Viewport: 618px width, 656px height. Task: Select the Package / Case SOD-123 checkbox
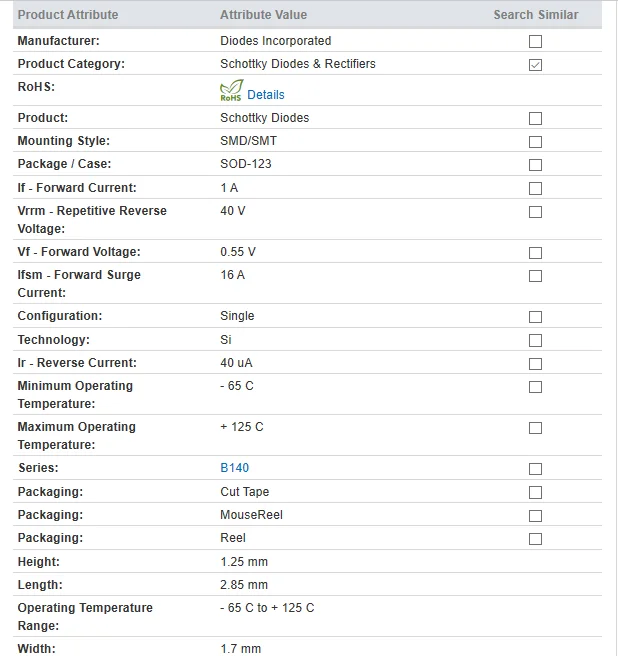click(x=535, y=165)
